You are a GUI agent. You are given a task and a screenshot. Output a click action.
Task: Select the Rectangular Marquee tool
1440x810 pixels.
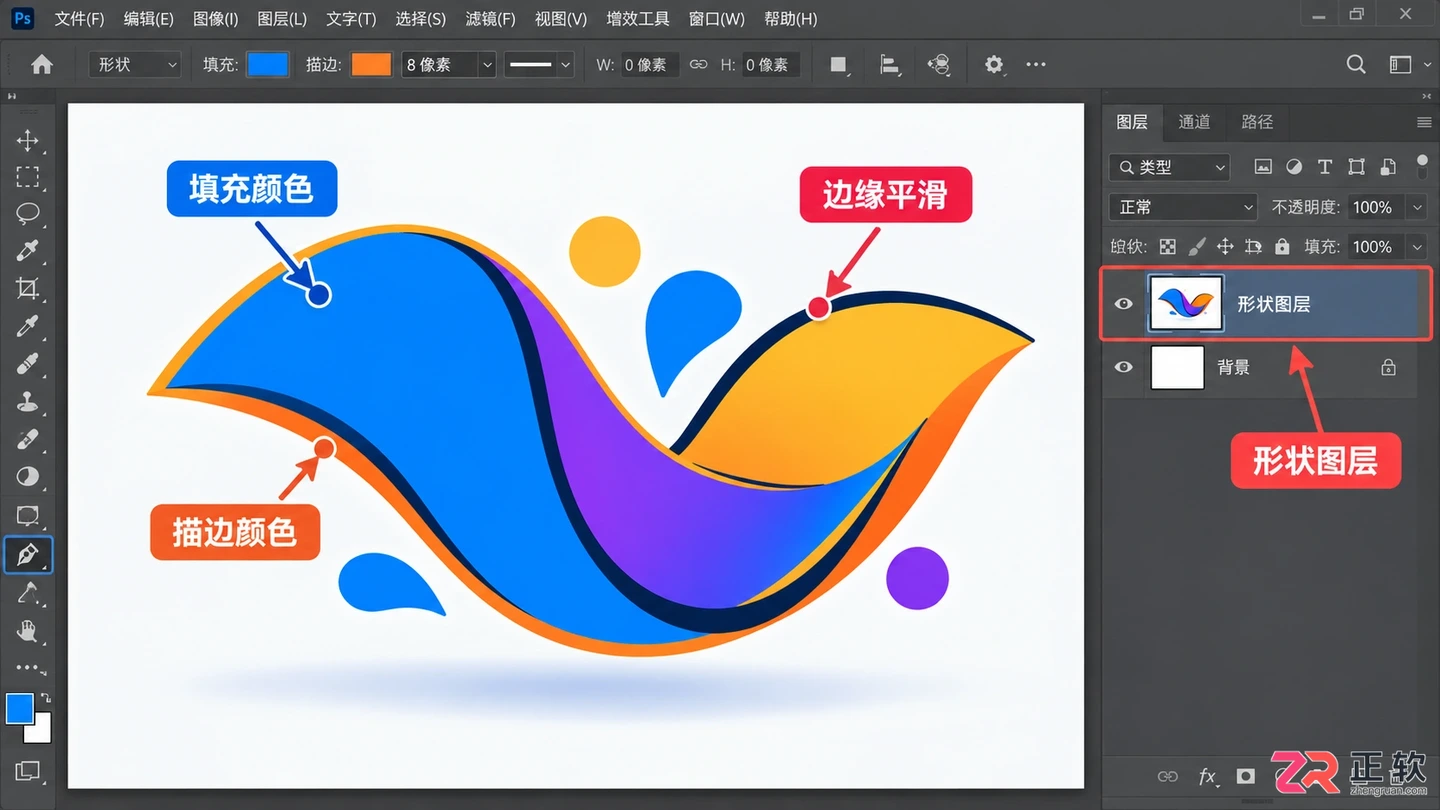(27, 177)
